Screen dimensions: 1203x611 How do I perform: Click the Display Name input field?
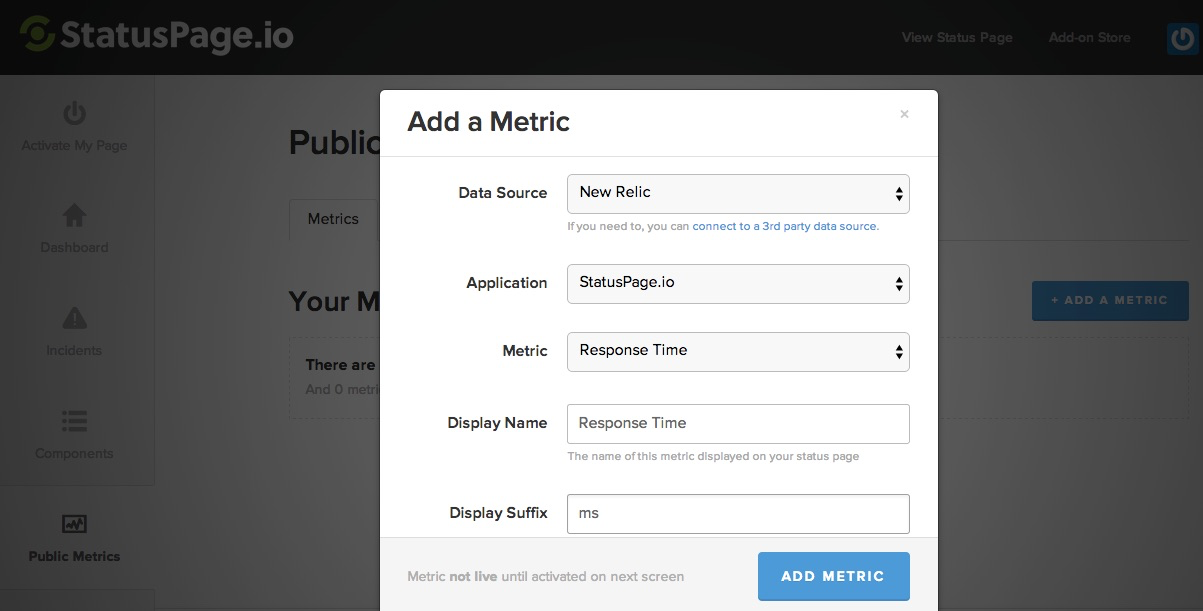[x=738, y=424]
